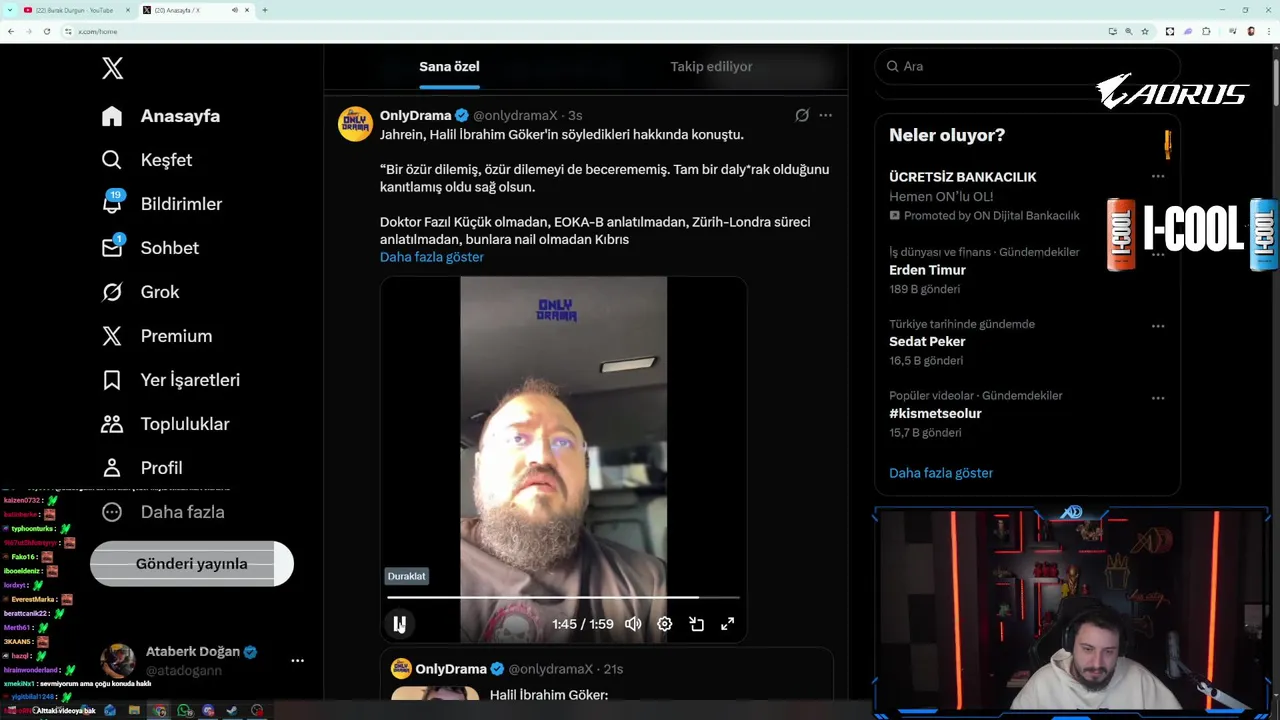Open more options on OnlyDrama post
Image resolution: width=1280 pixels, height=720 pixels.
pyautogui.click(x=825, y=115)
